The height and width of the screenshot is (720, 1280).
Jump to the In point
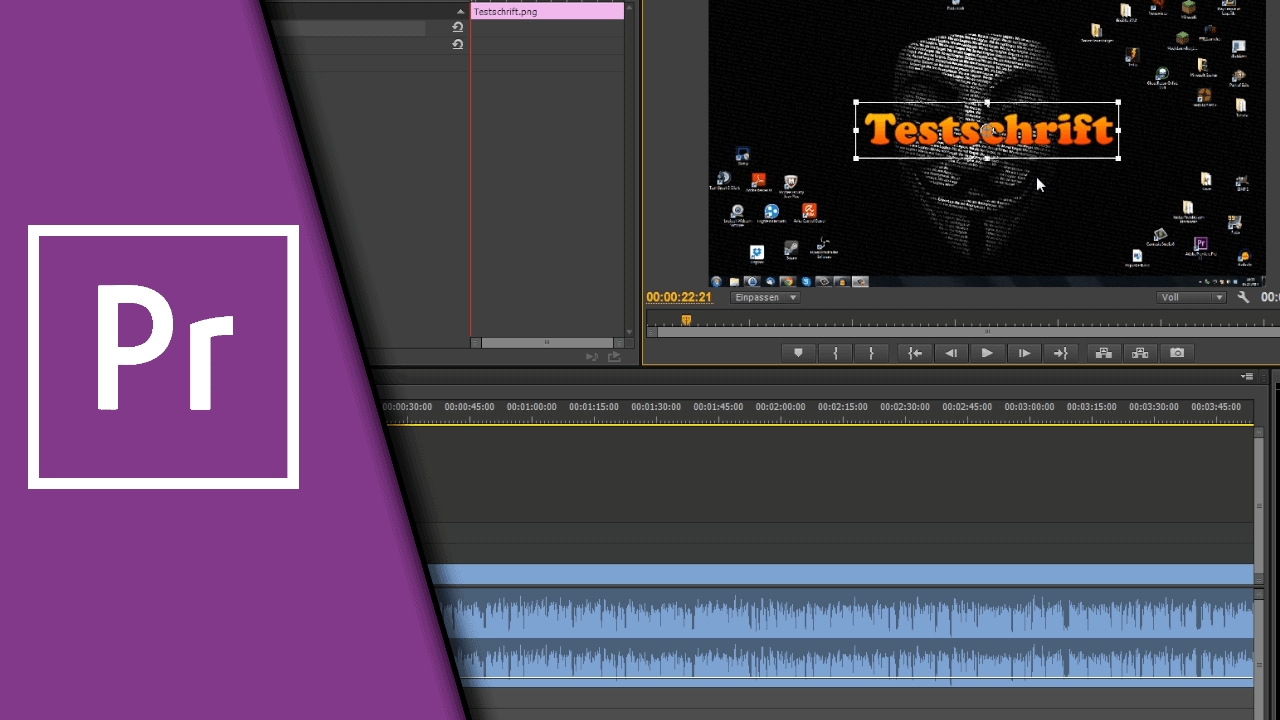click(914, 353)
